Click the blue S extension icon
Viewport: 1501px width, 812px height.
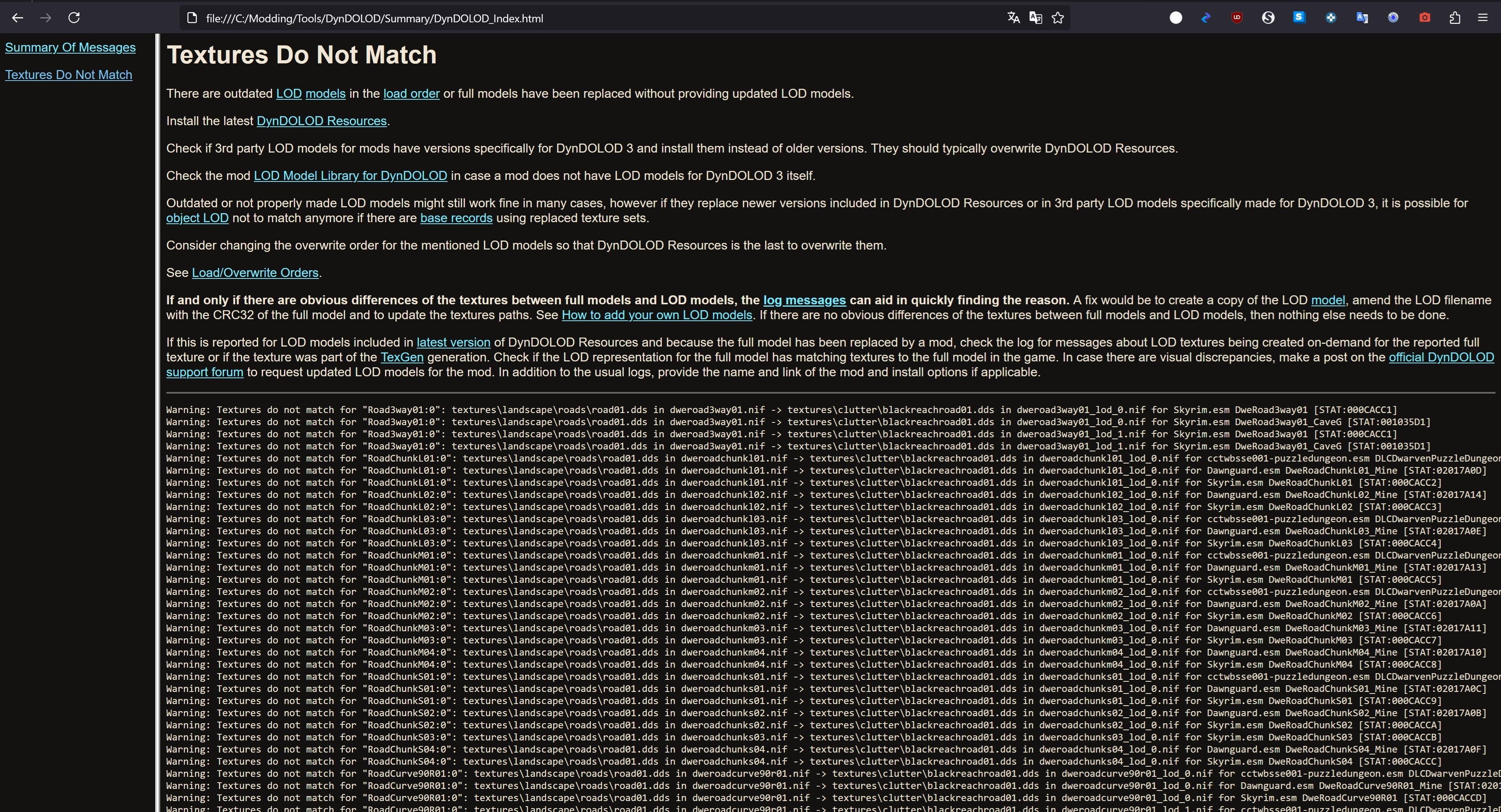tap(1299, 18)
